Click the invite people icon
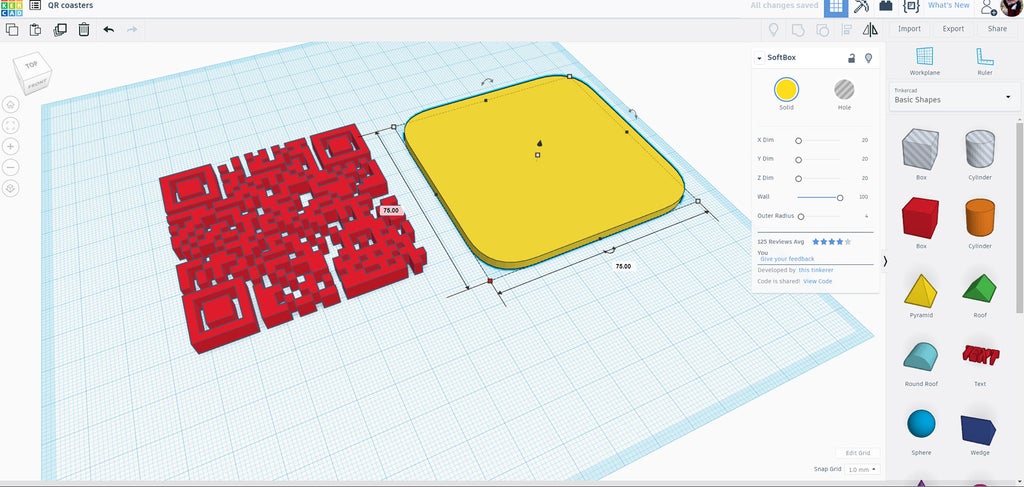This screenshot has width=1024, height=487. [988, 7]
